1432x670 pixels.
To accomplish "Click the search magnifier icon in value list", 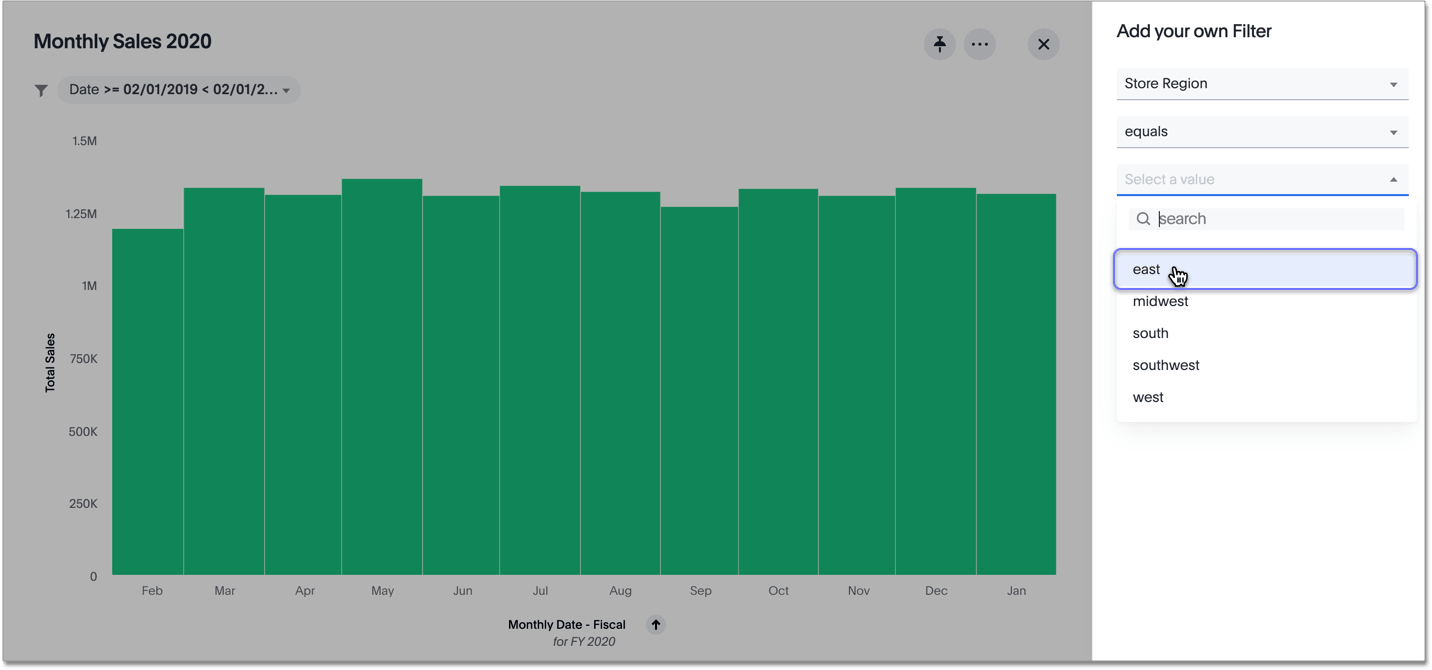I will click(x=1143, y=218).
